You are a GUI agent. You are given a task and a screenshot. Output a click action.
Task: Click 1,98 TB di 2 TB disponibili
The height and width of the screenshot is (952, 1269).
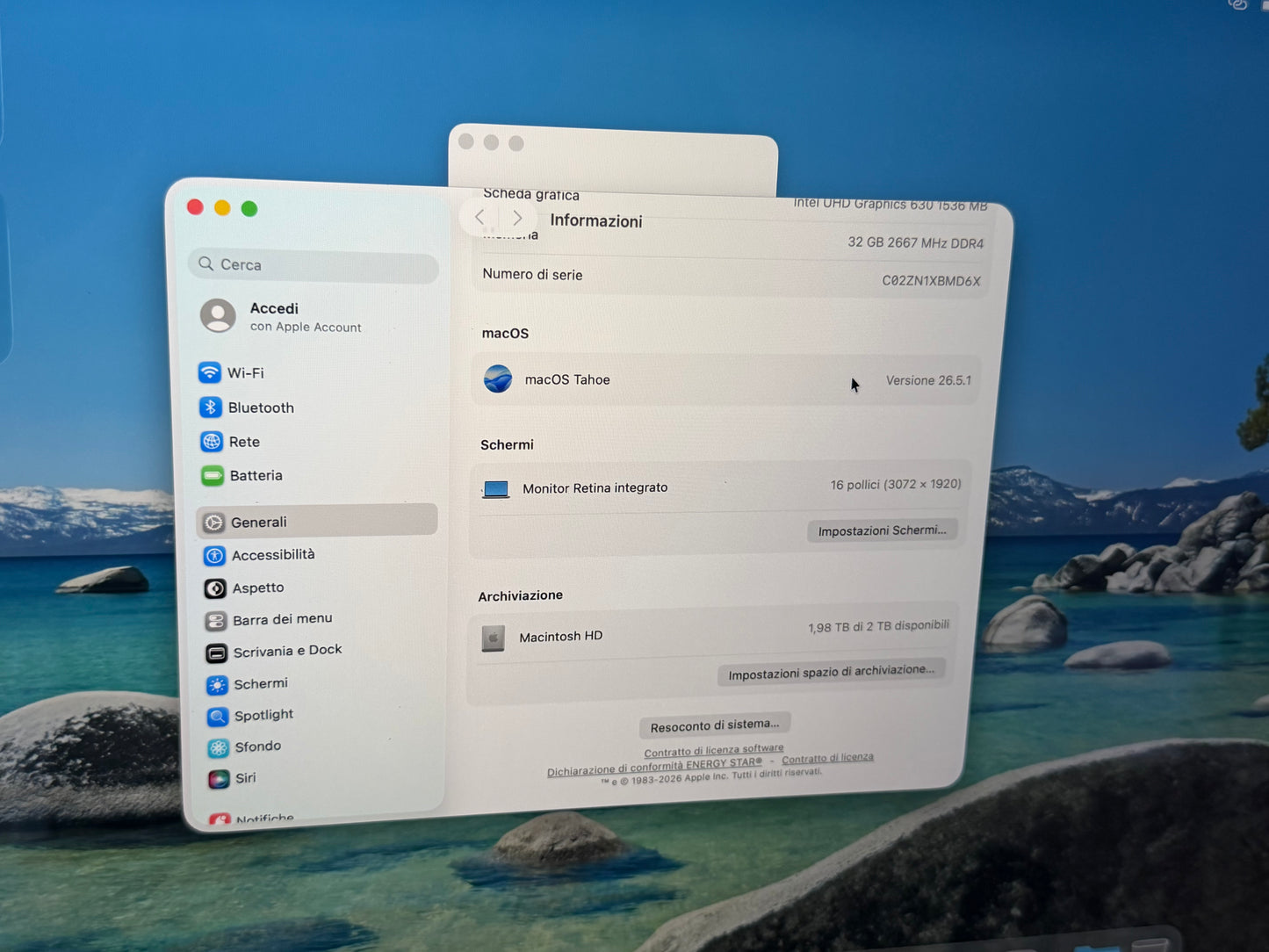878,626
